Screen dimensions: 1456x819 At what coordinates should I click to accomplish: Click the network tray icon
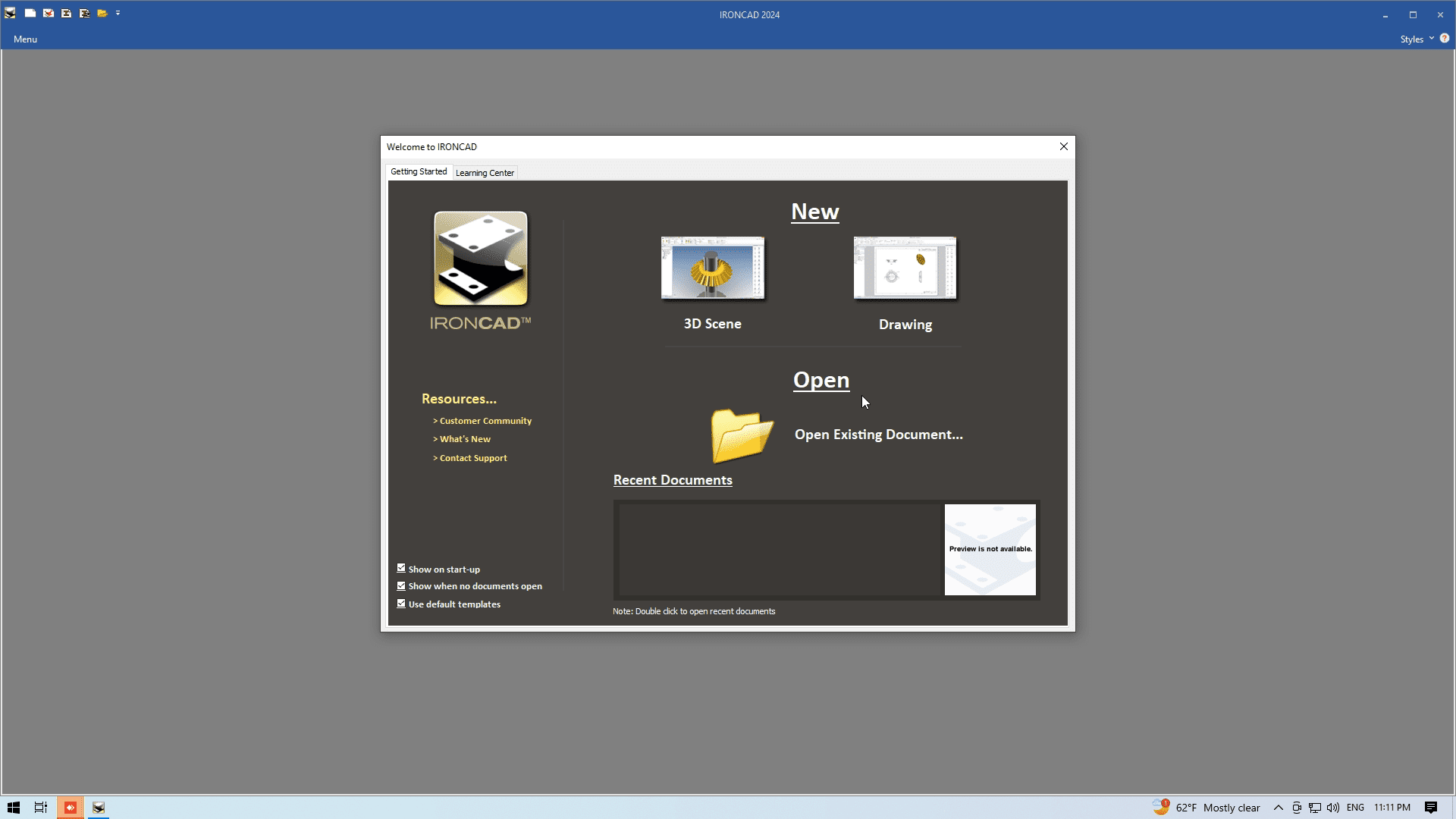(x=1315, y=808)
